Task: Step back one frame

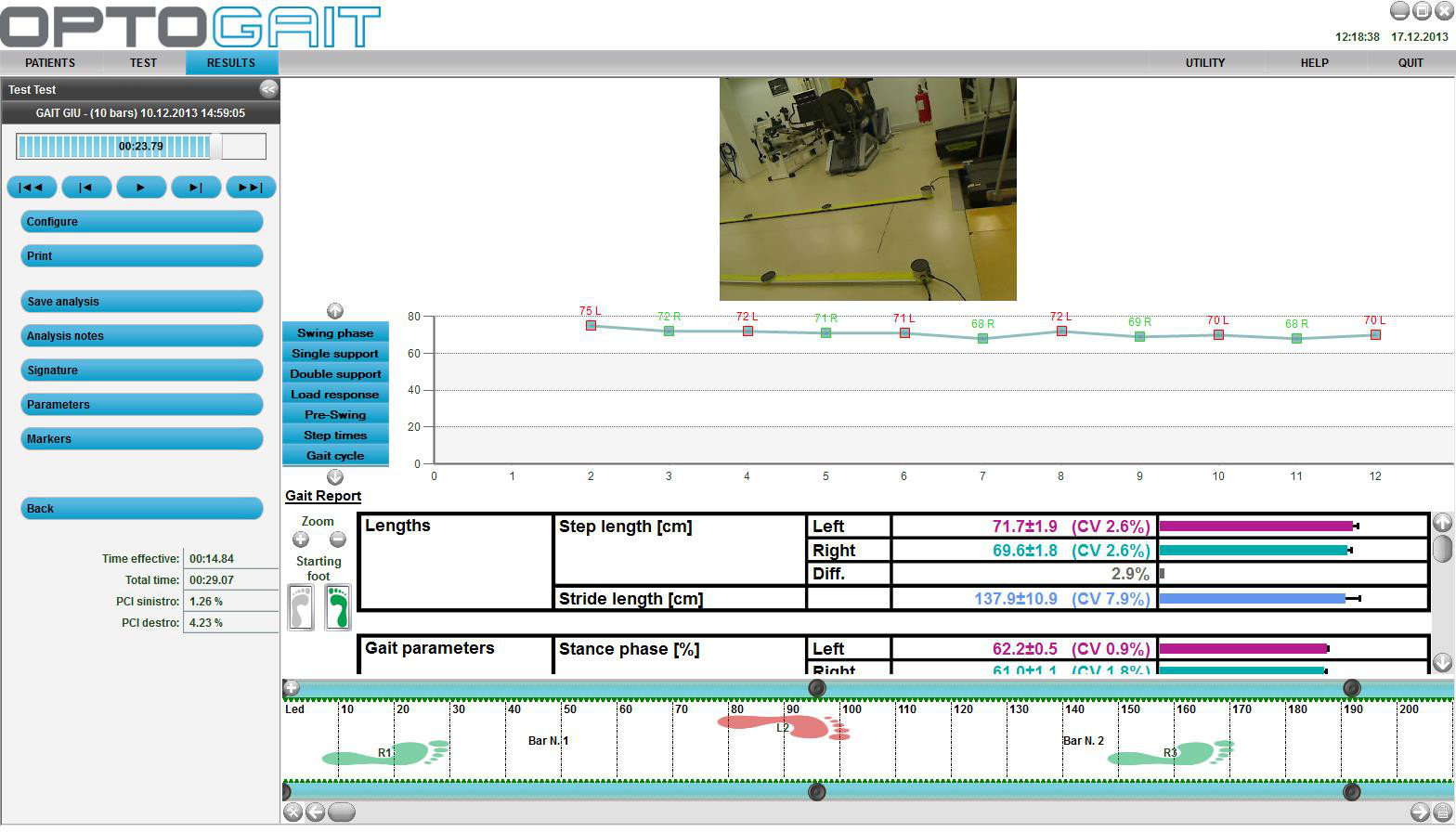Action: tap(86, 188)
